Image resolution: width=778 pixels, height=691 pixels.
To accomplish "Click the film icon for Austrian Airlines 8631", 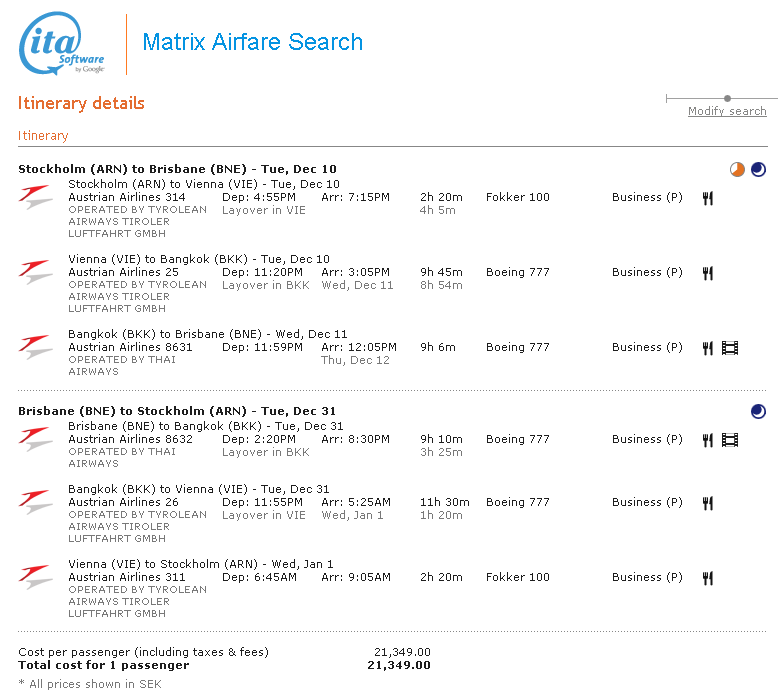I will (x=730, y=348).
